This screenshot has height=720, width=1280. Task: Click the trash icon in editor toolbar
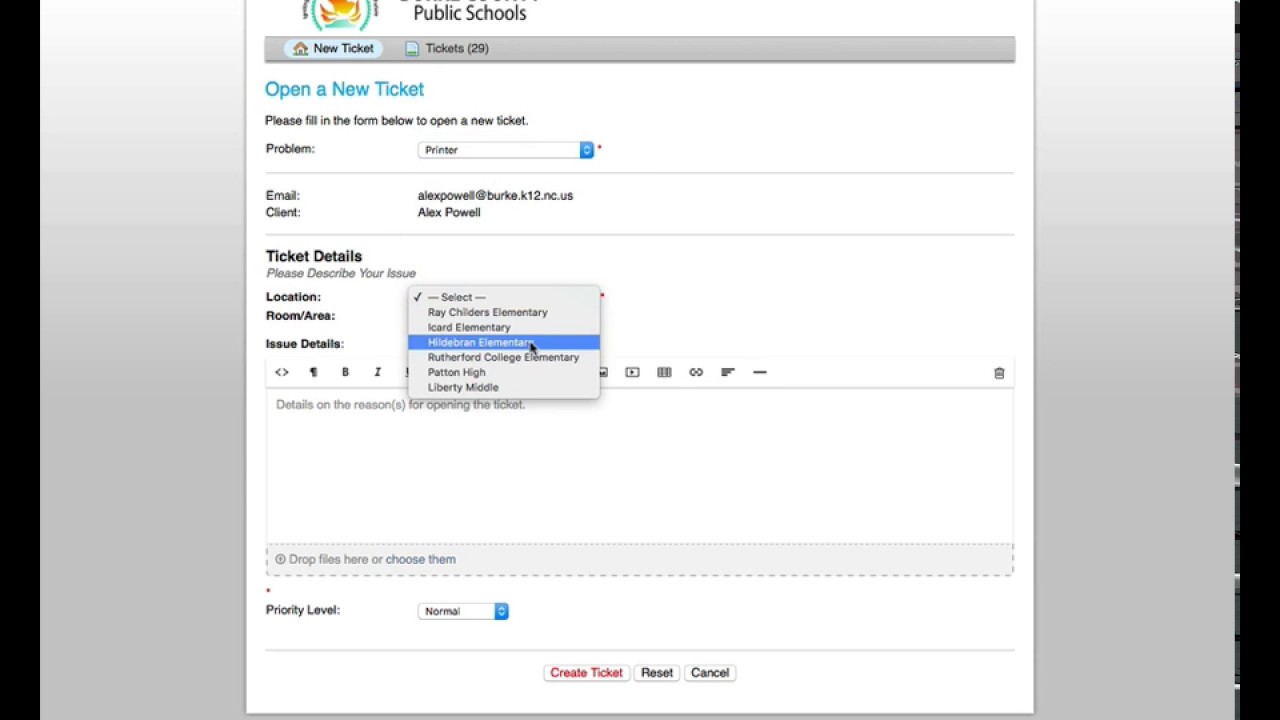999,373
